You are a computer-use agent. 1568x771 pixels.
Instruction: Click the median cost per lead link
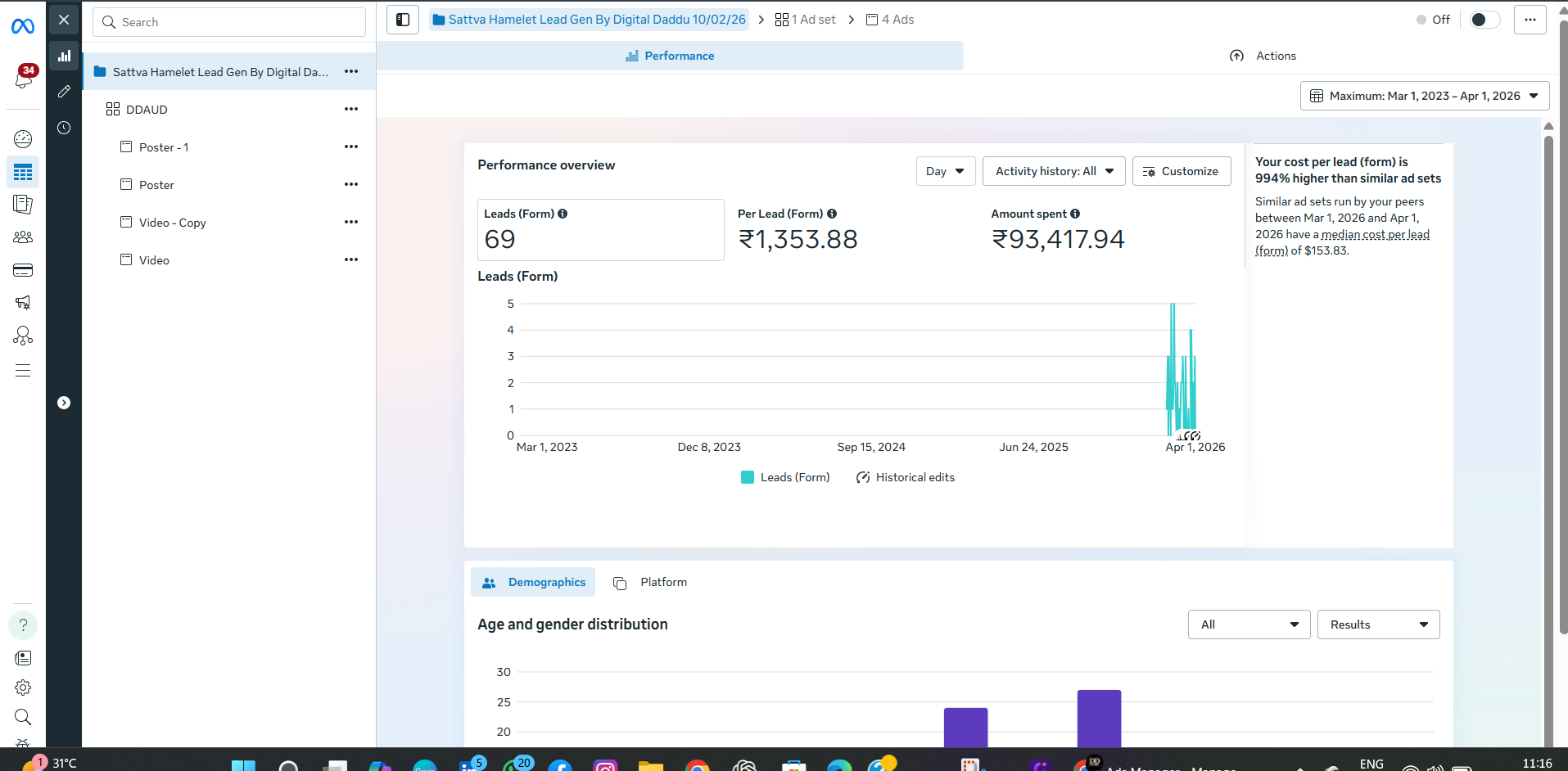(x=1375, y=235)
